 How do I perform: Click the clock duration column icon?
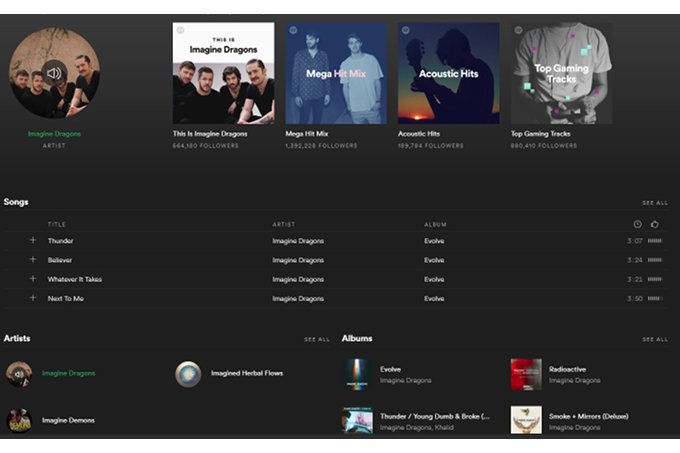coord(637,224)
